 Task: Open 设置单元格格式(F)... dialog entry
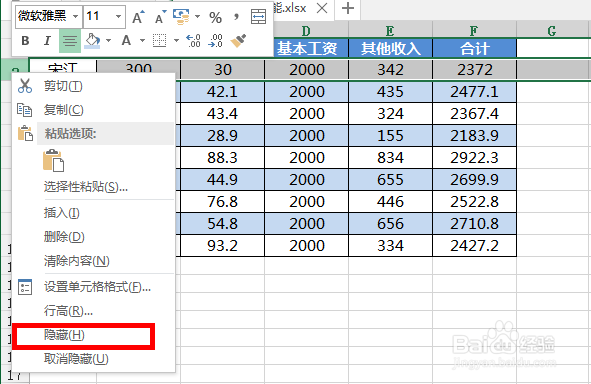[x=93, y=287]
